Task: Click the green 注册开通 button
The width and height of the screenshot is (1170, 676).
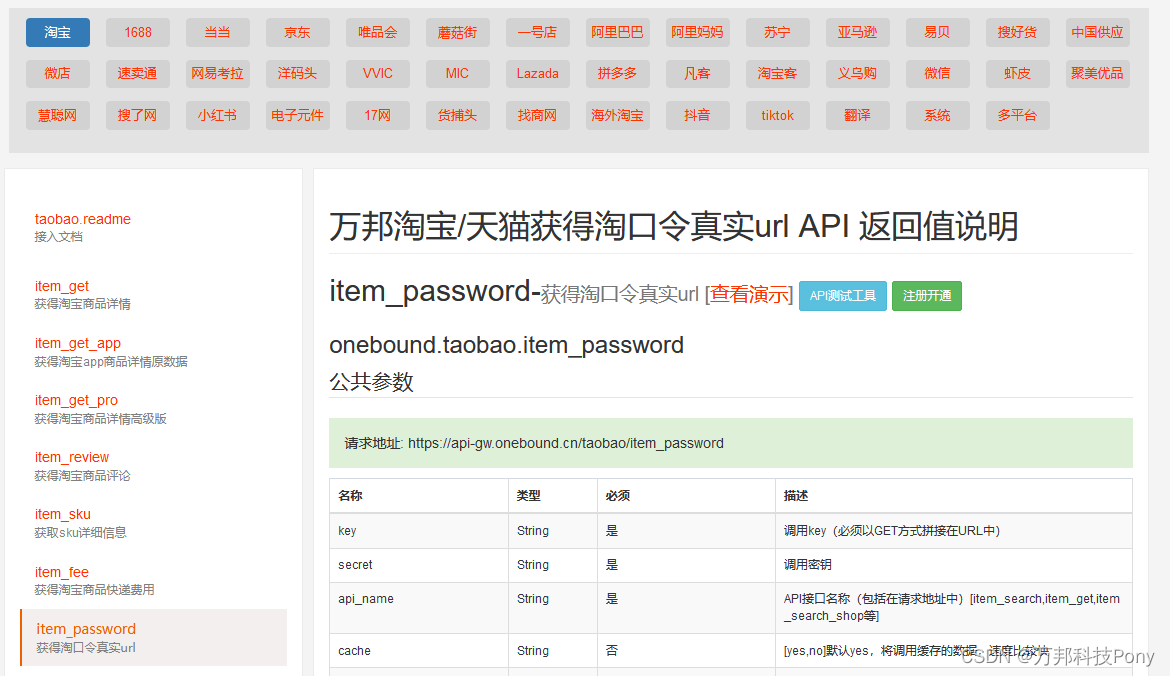Action: point(927,295)
